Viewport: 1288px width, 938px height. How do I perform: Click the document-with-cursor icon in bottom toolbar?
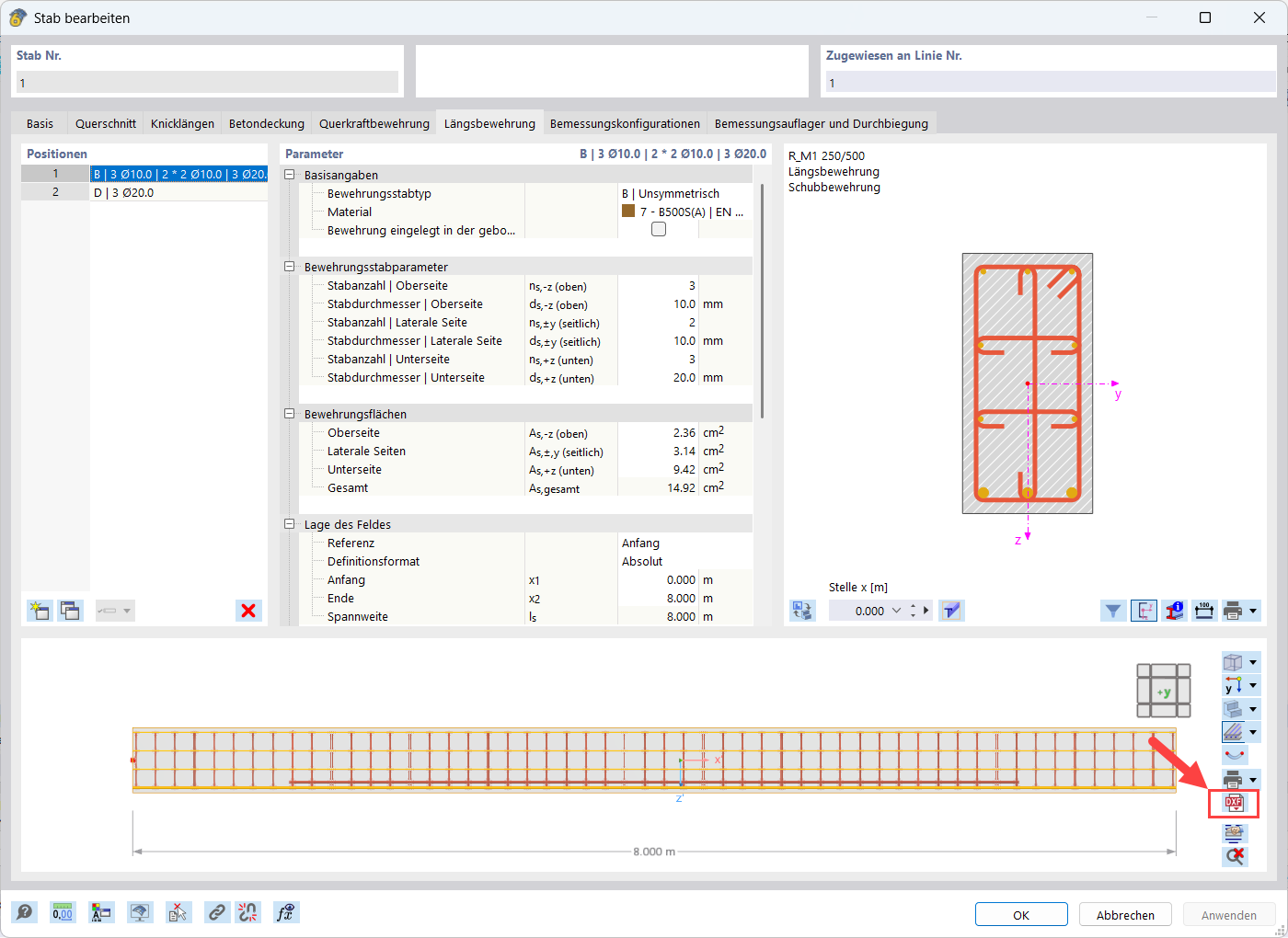pos(178,912)
